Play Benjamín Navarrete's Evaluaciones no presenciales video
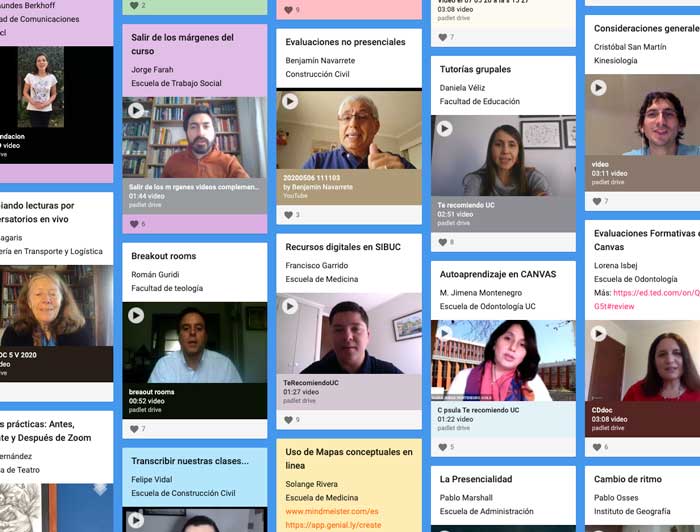 290,101
